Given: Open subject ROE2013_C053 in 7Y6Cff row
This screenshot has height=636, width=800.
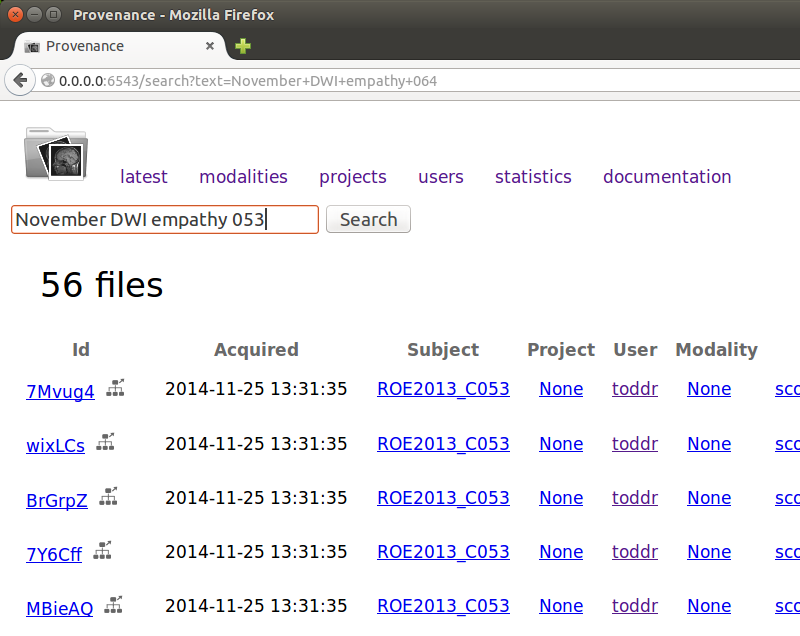Looking at the screenshot, I should pos(443,552).
